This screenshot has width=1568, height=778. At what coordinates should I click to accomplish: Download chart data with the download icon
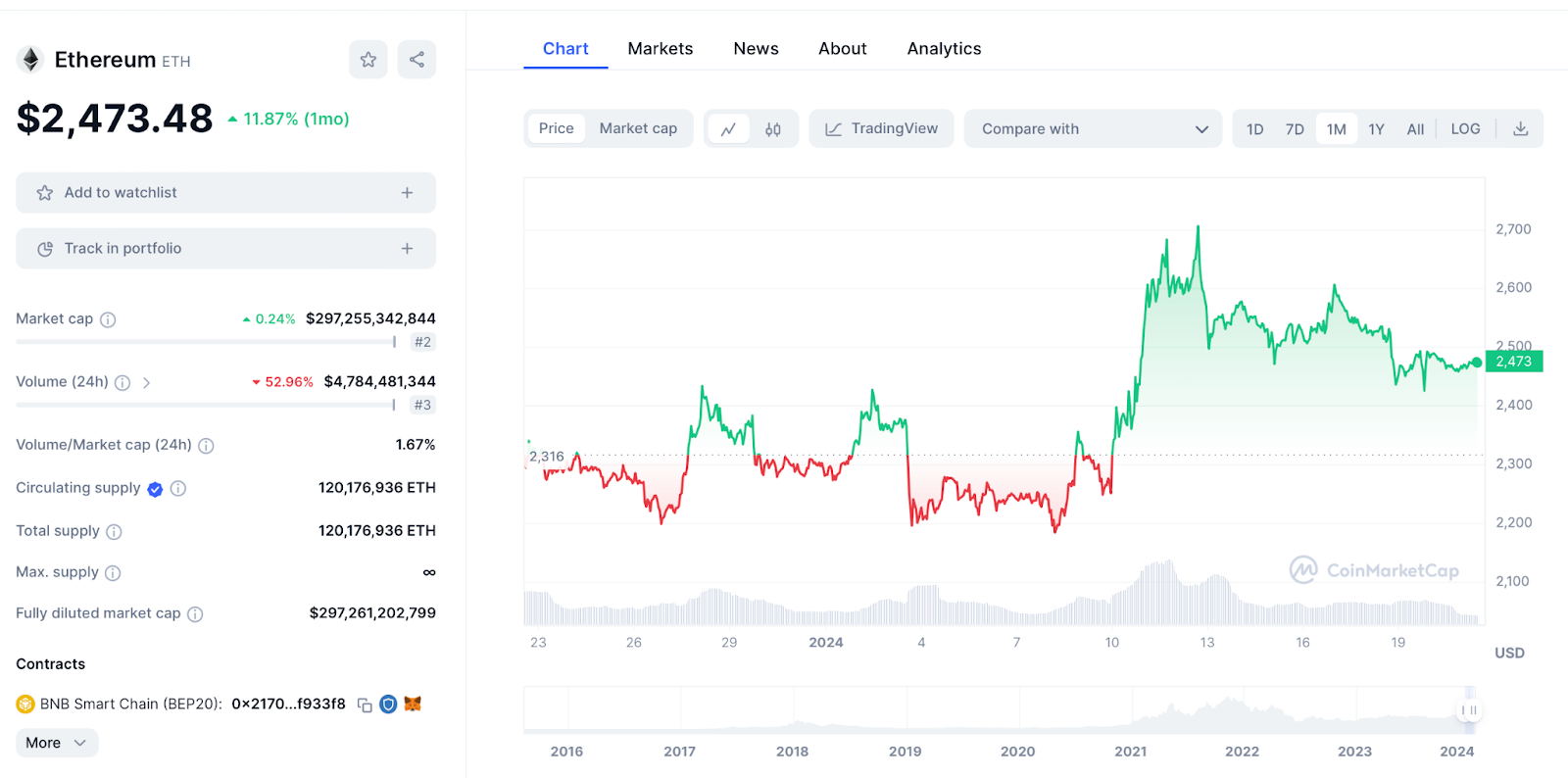(1521, 128)
